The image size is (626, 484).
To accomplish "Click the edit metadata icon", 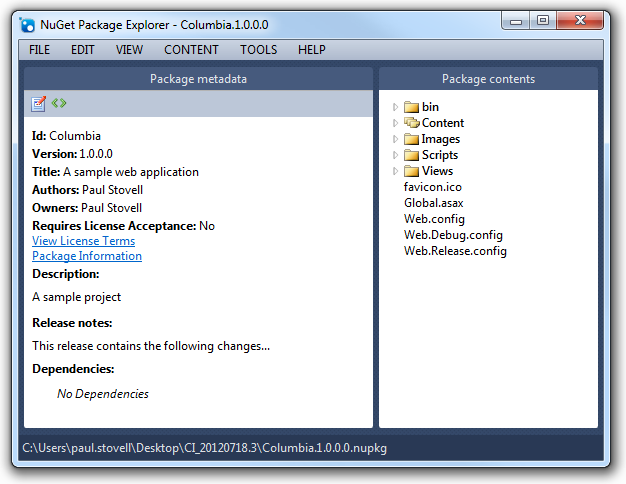I will click(38, 104).
